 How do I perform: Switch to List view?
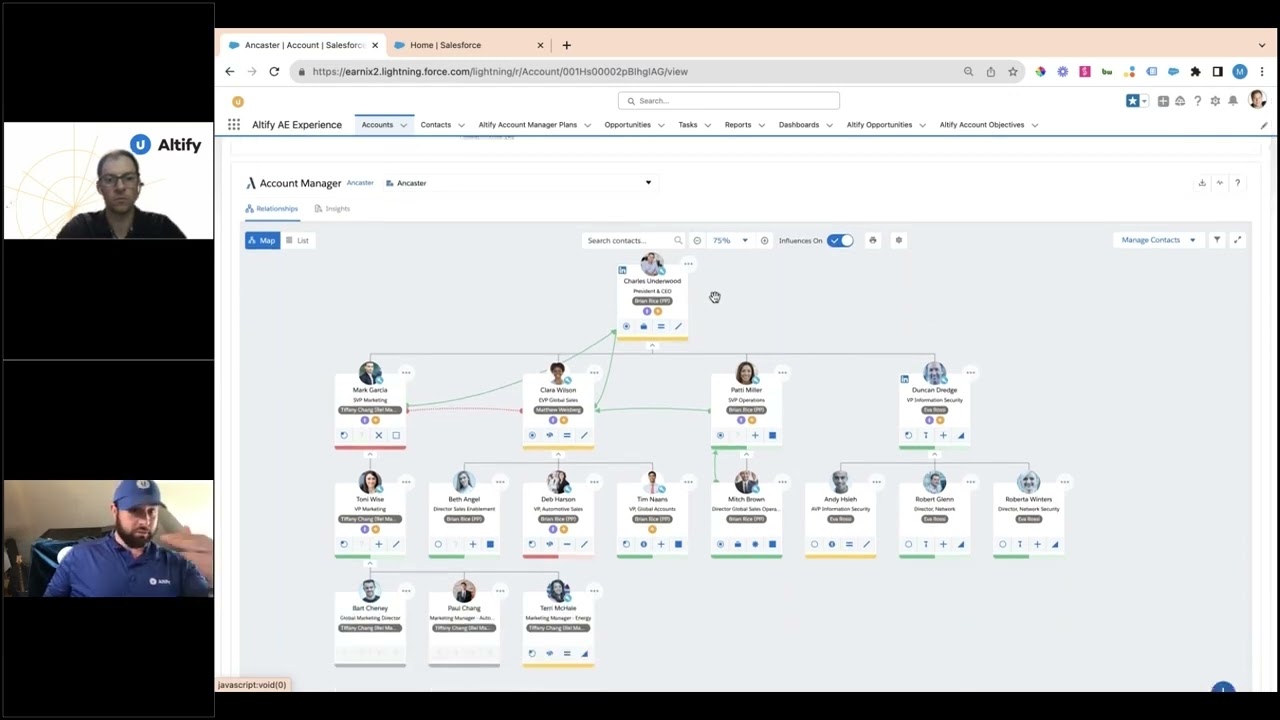pyautogui.click(x=297, y=240)
